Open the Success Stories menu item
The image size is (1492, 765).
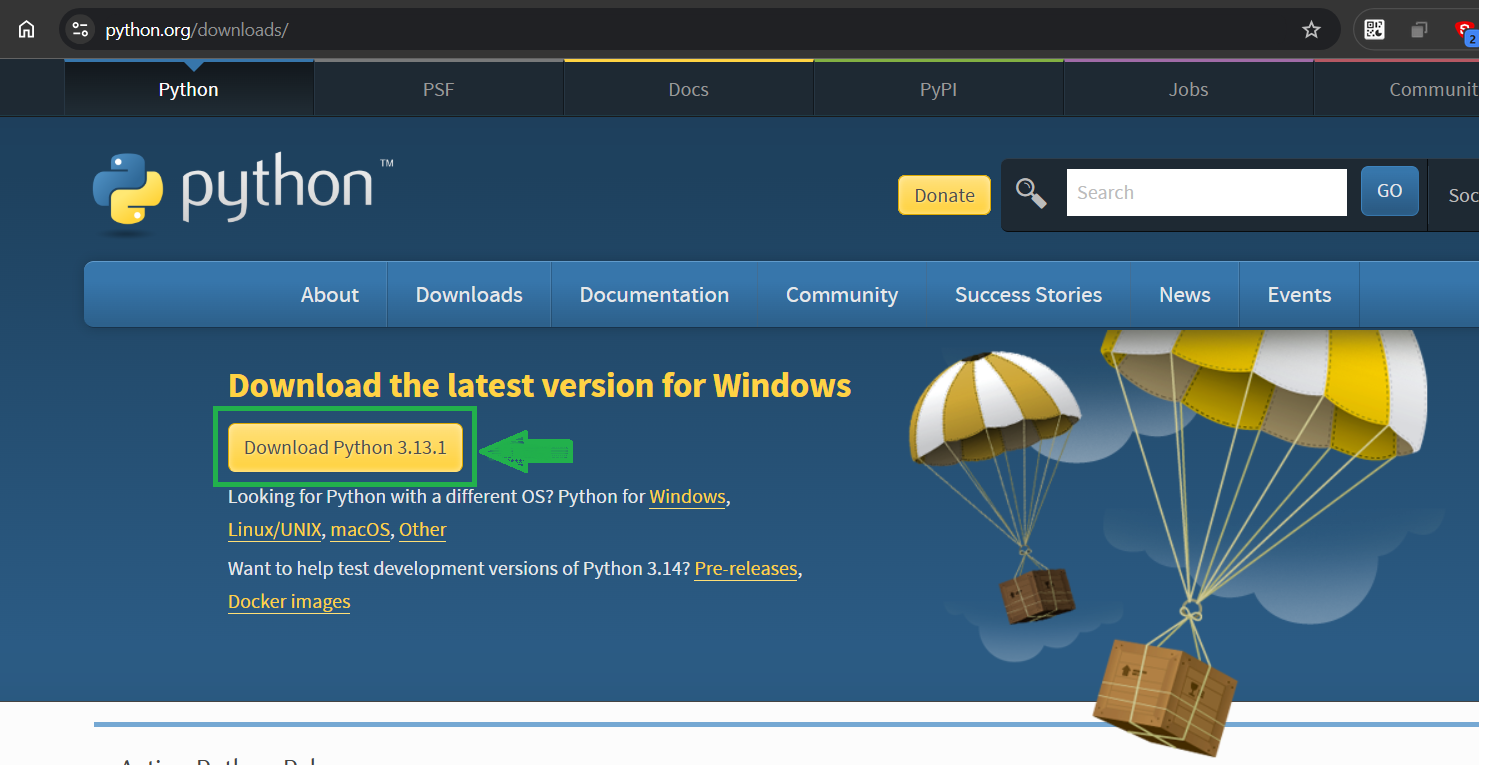(x=1028, y=295)
